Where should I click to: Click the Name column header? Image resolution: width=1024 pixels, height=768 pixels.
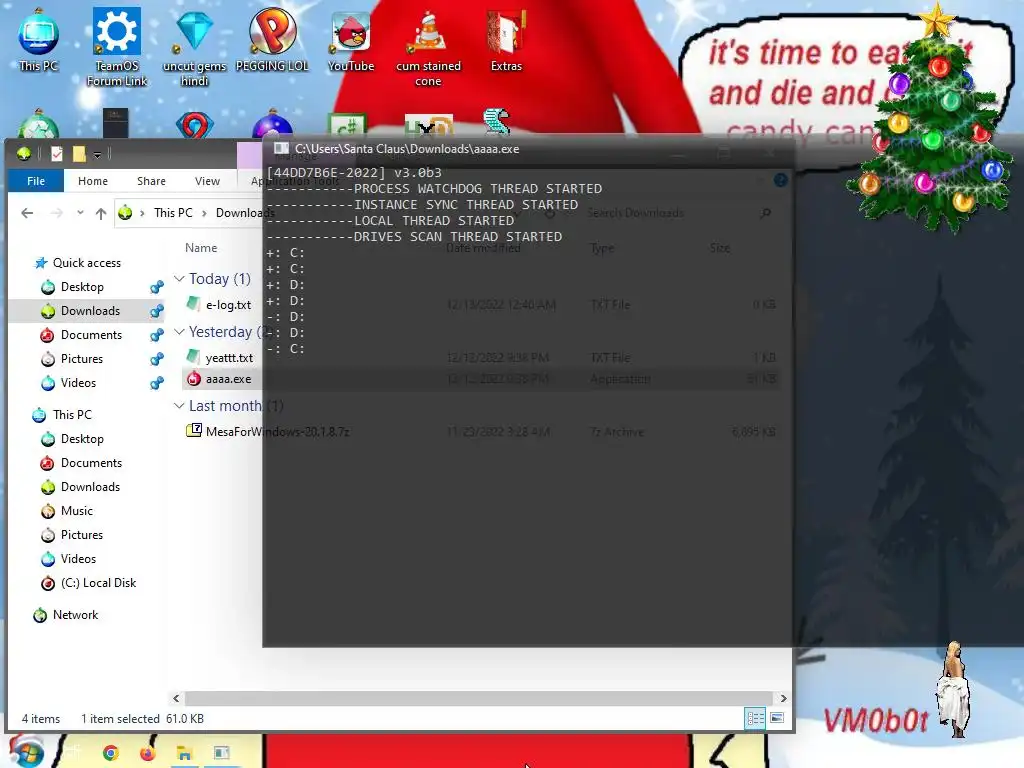click(201, 248)
